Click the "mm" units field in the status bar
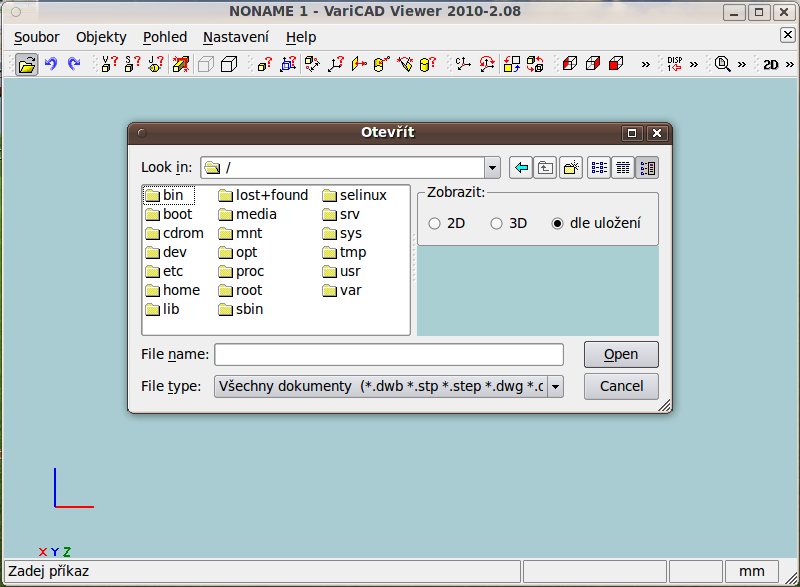The height and width of the screenshot is (587, 800). [752, 571]
